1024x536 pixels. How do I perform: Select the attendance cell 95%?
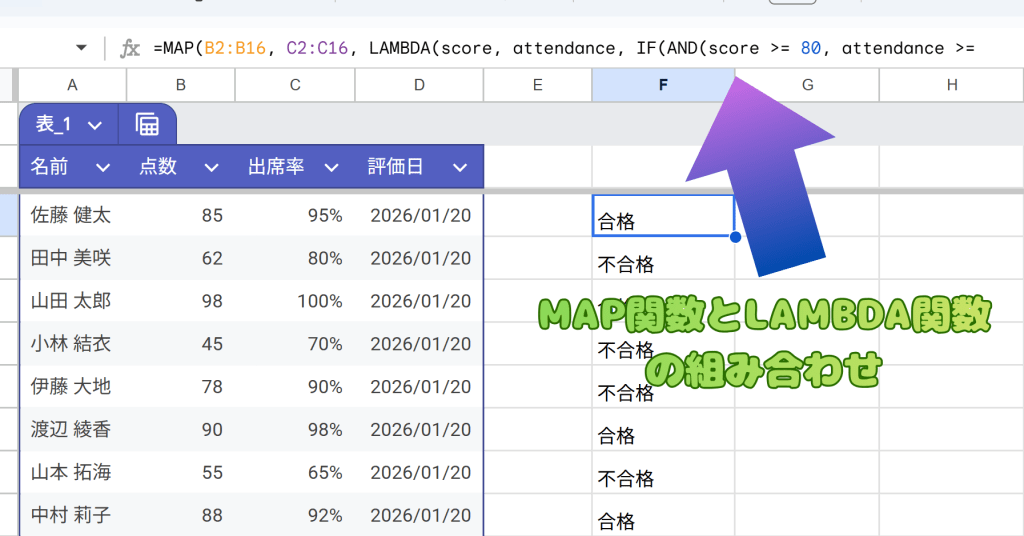pos(295,215)
